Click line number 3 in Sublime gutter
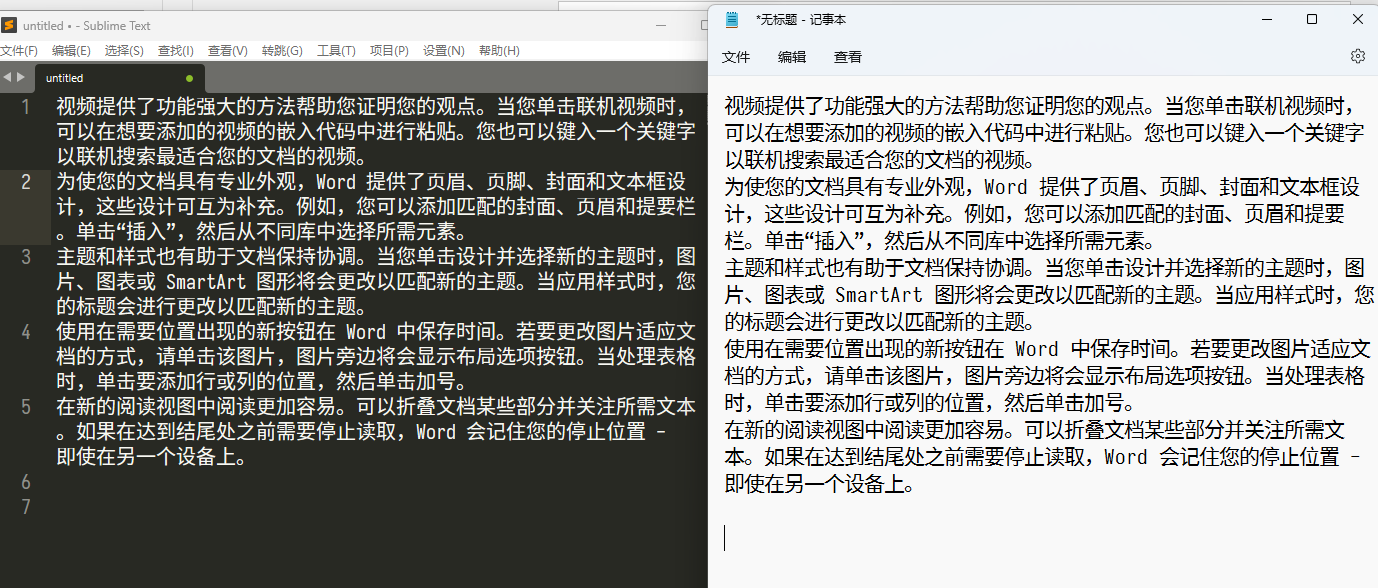 click(26, 257)
